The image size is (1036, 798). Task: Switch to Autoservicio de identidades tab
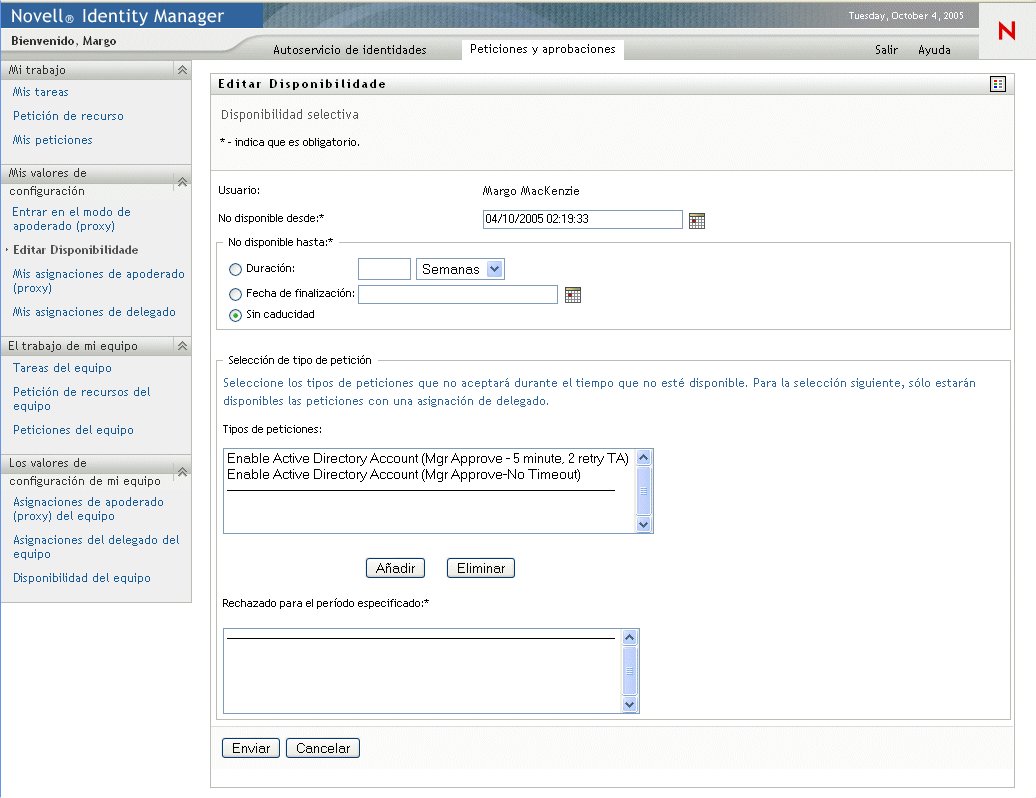click(350, 49)
